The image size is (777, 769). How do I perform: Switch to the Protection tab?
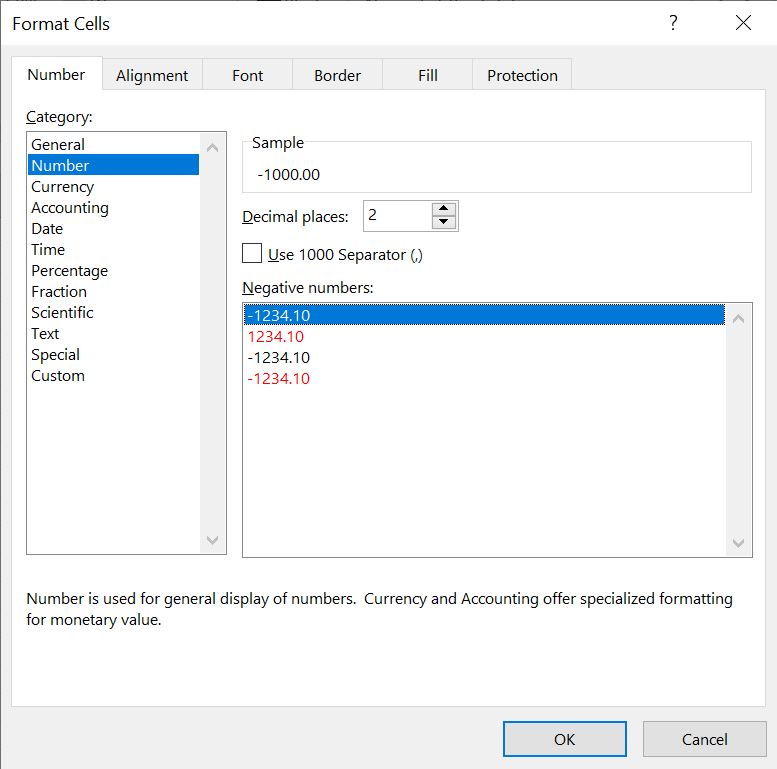click(522, 75)
